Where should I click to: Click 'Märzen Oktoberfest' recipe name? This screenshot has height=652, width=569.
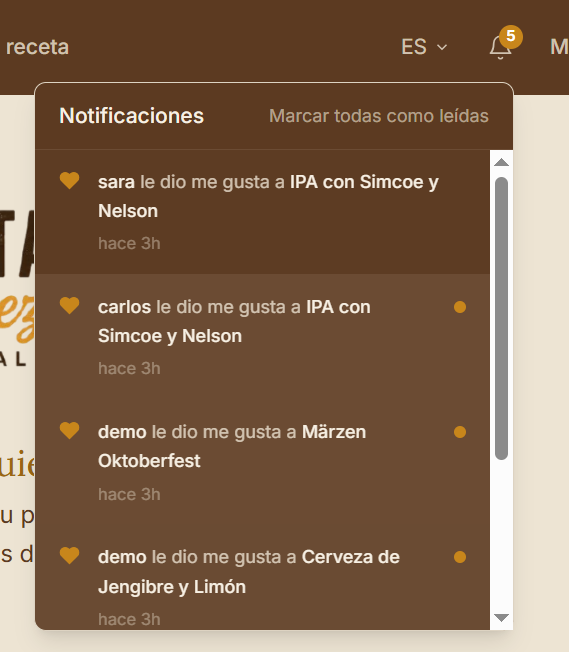(232, 447)
